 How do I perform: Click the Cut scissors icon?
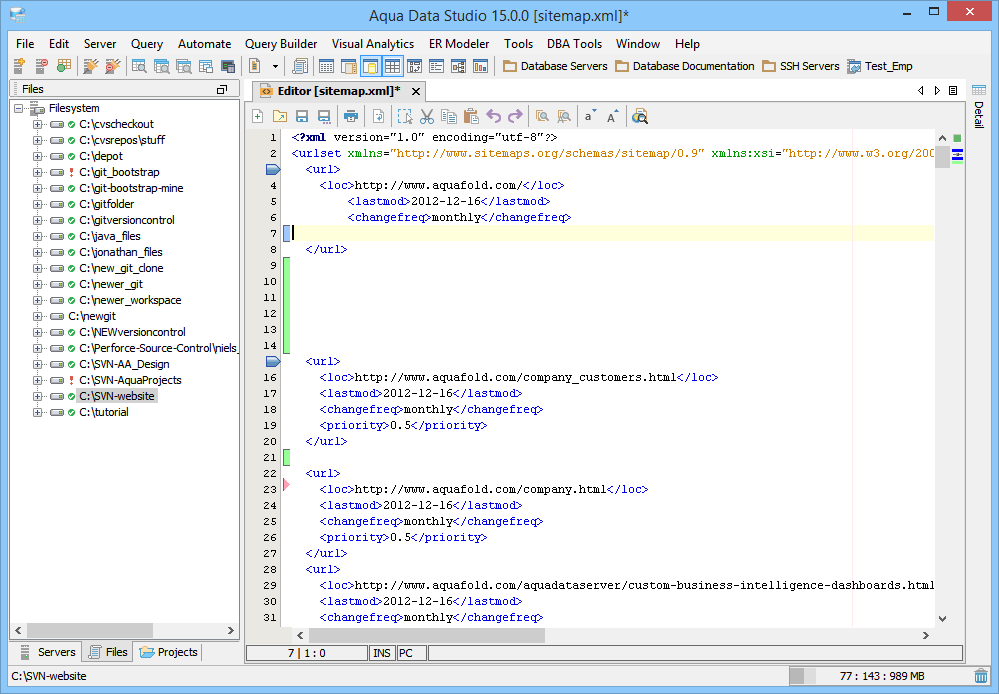coord(427,116)
